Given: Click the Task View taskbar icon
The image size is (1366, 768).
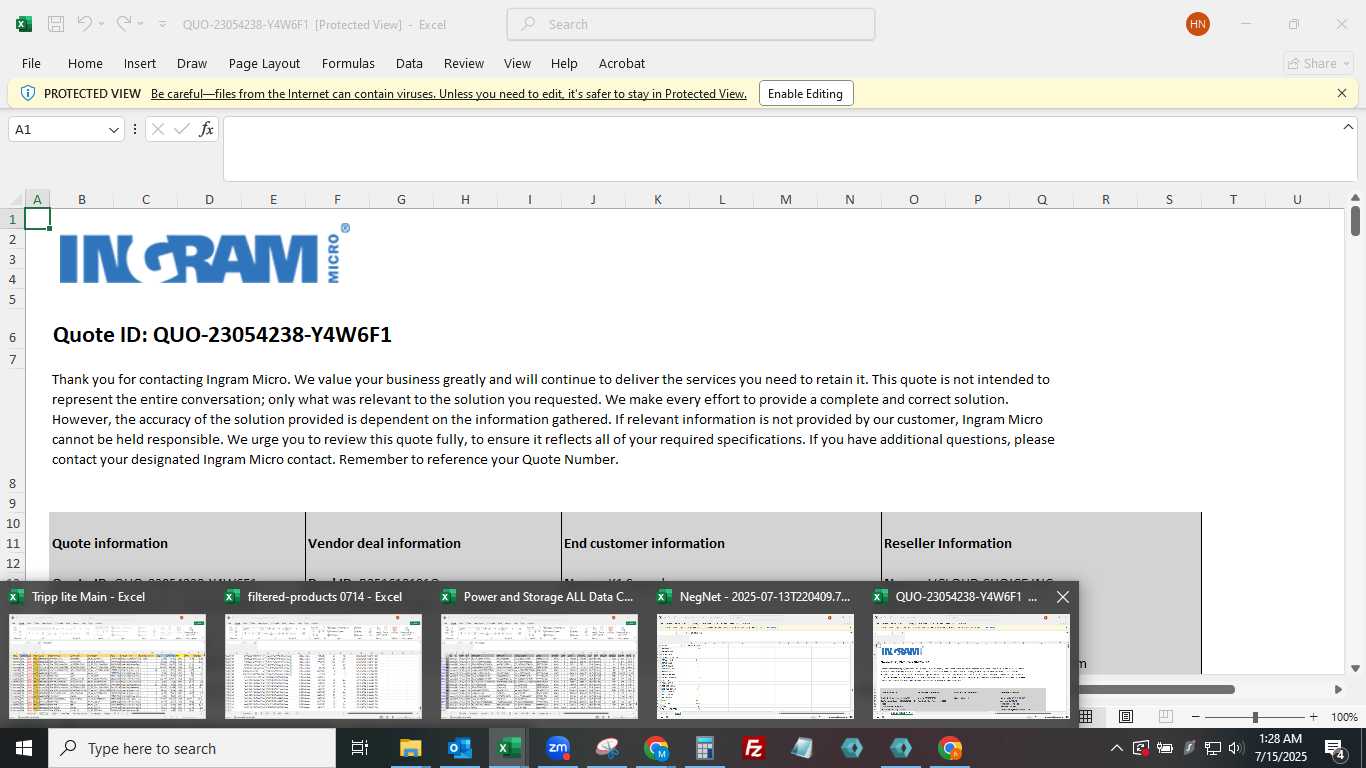Looking at the screenshot, I should click(x=360, y=748).
